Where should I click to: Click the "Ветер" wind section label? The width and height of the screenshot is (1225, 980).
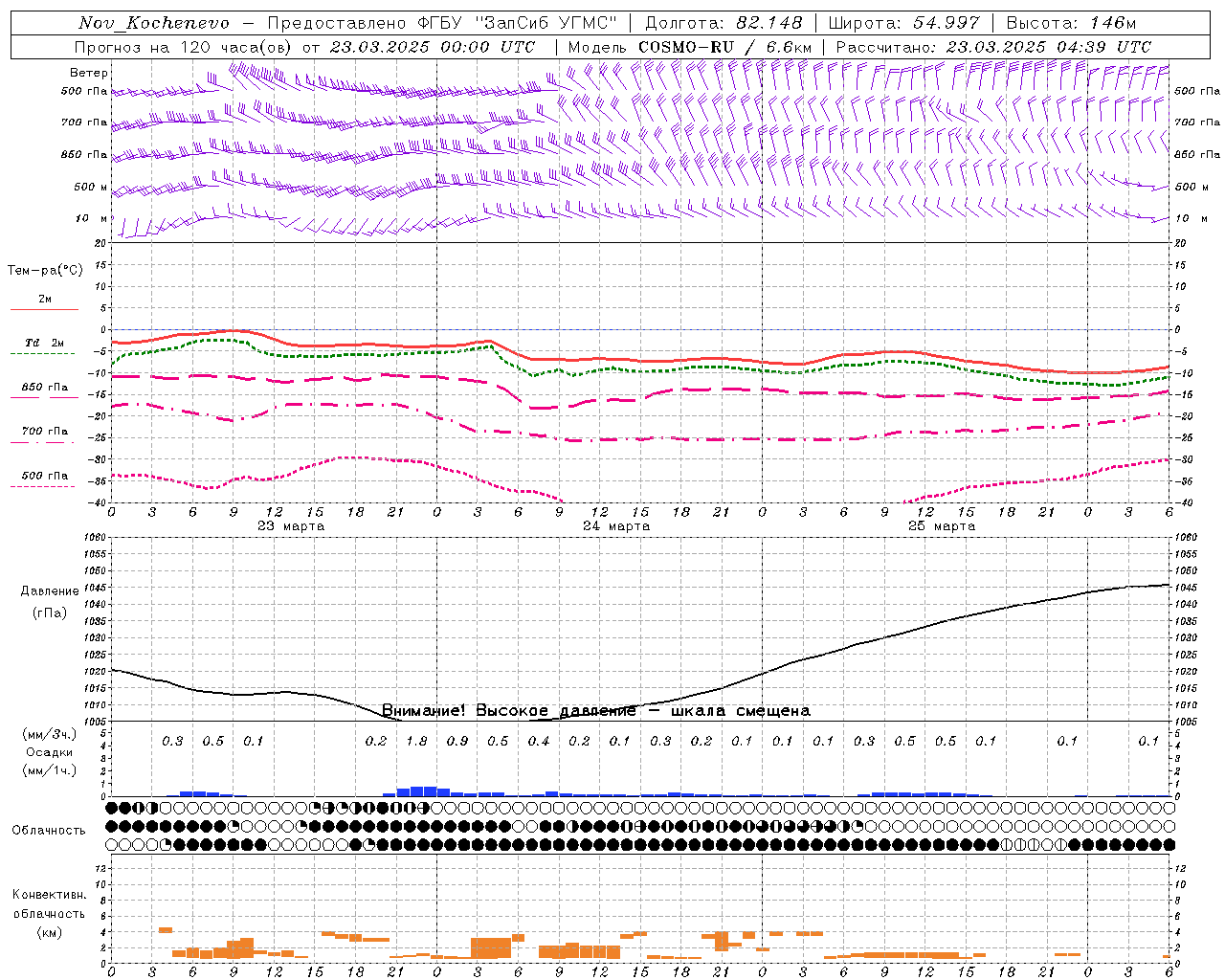89,73
